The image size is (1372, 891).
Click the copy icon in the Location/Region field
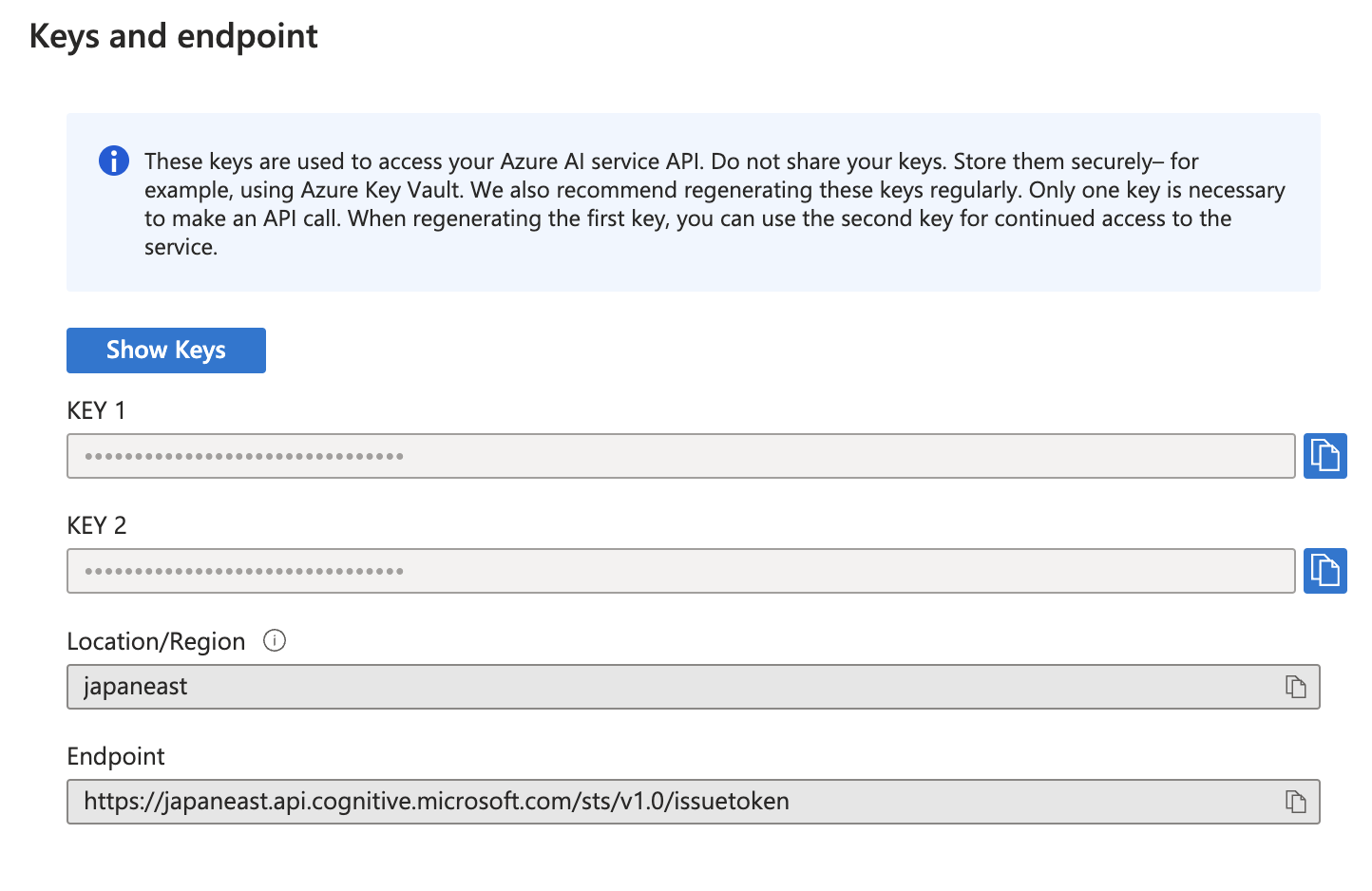point(1297,686)
